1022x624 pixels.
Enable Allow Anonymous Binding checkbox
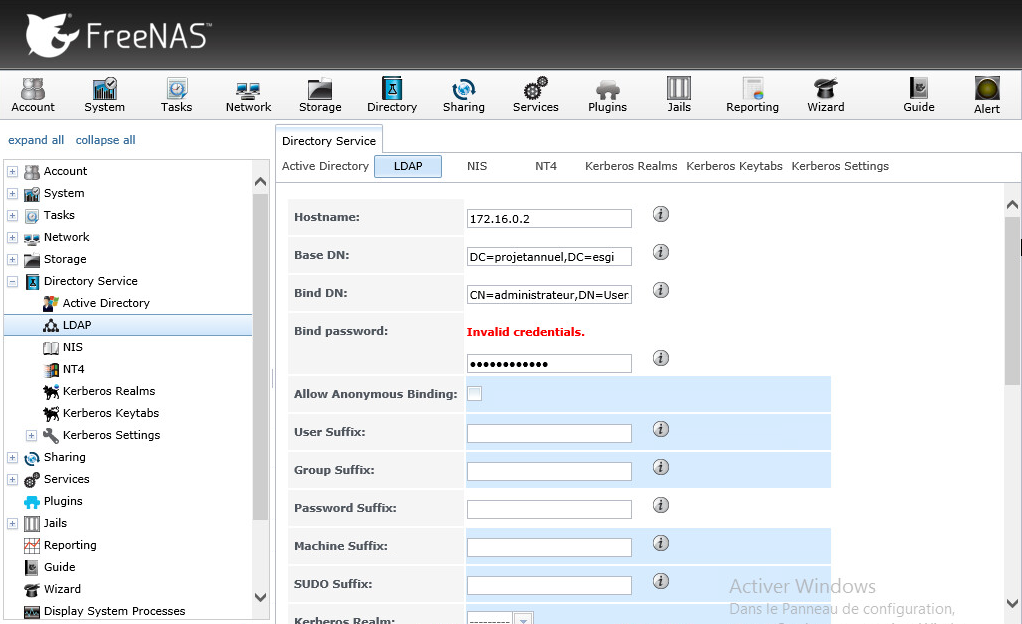[474, 393]
